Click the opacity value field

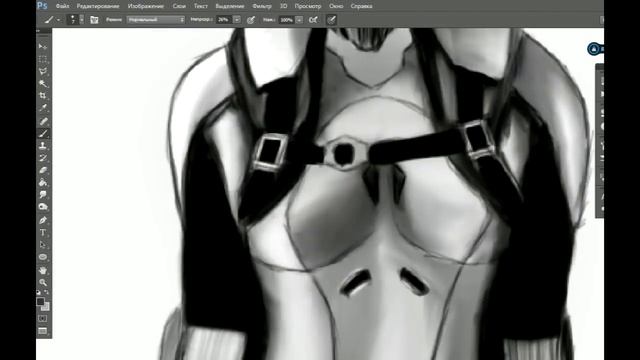tap(224, 20)
